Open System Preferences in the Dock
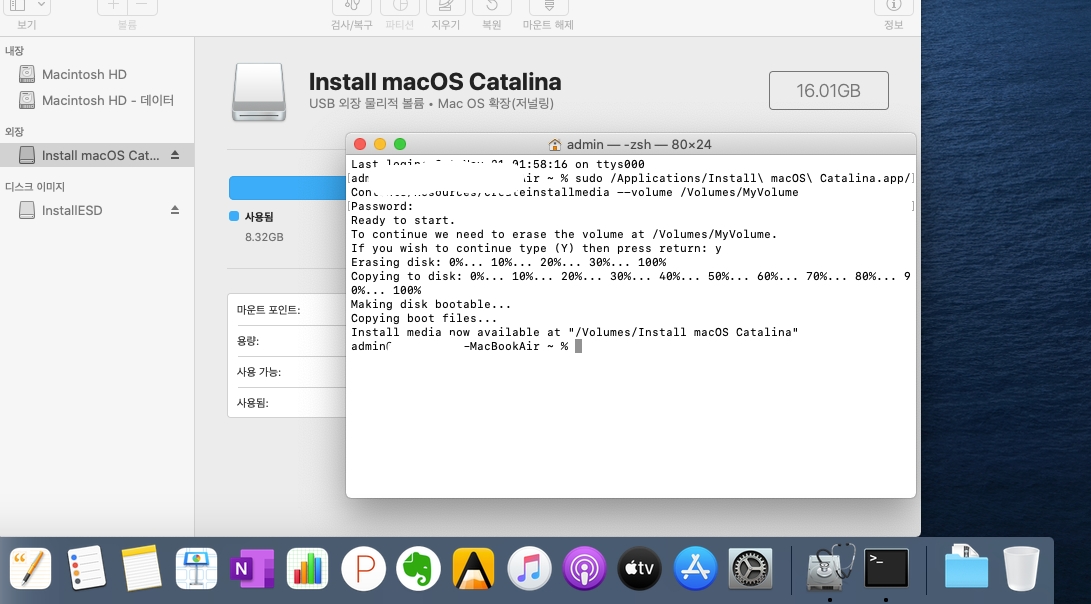 click(750, 568)
